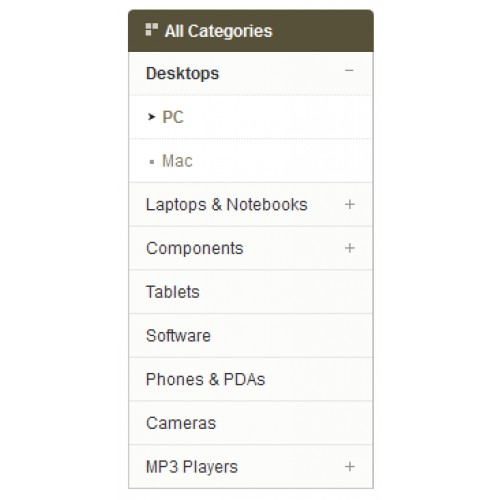Select the PC subcategory
Screen dimensions: 500x500
pyautogui.click(x=173, y=117)
